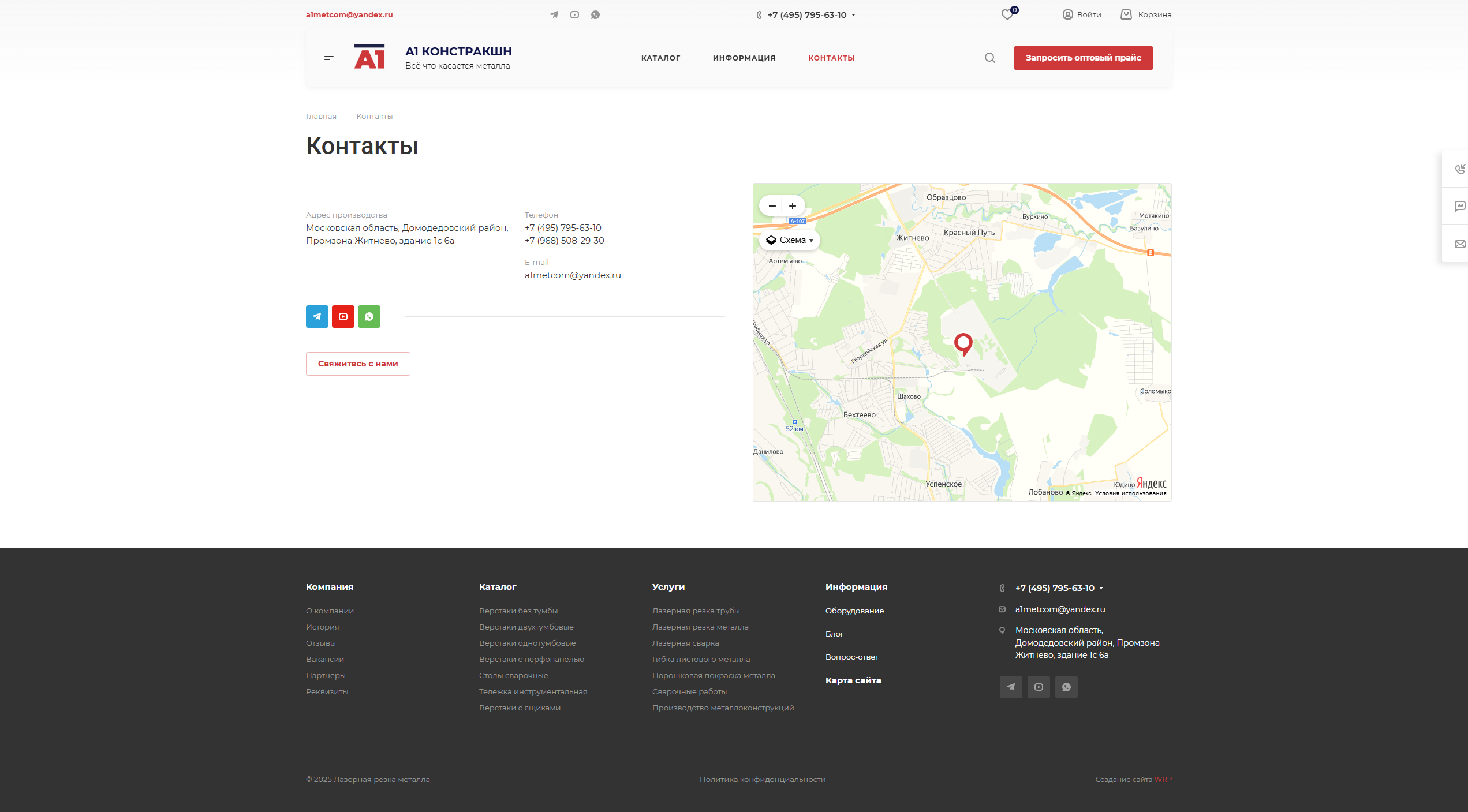Zoom in the map with plus button

(x=793, y=206)
